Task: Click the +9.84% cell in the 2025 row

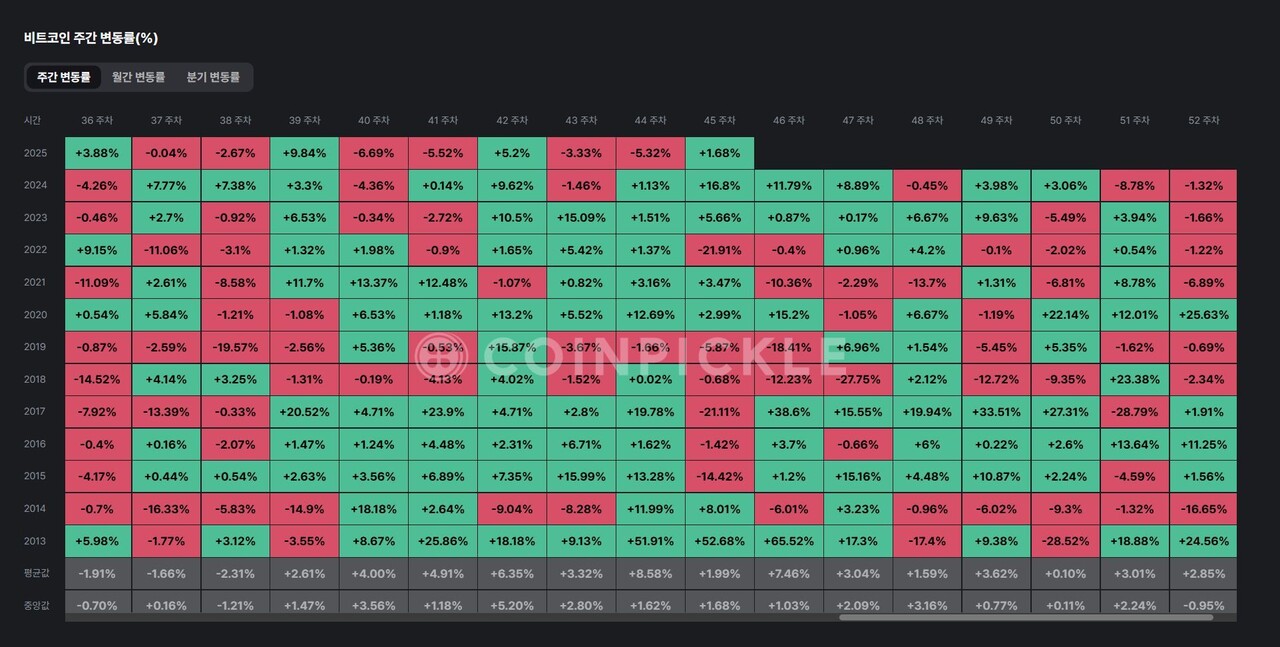Action: (x=304, y=153)
